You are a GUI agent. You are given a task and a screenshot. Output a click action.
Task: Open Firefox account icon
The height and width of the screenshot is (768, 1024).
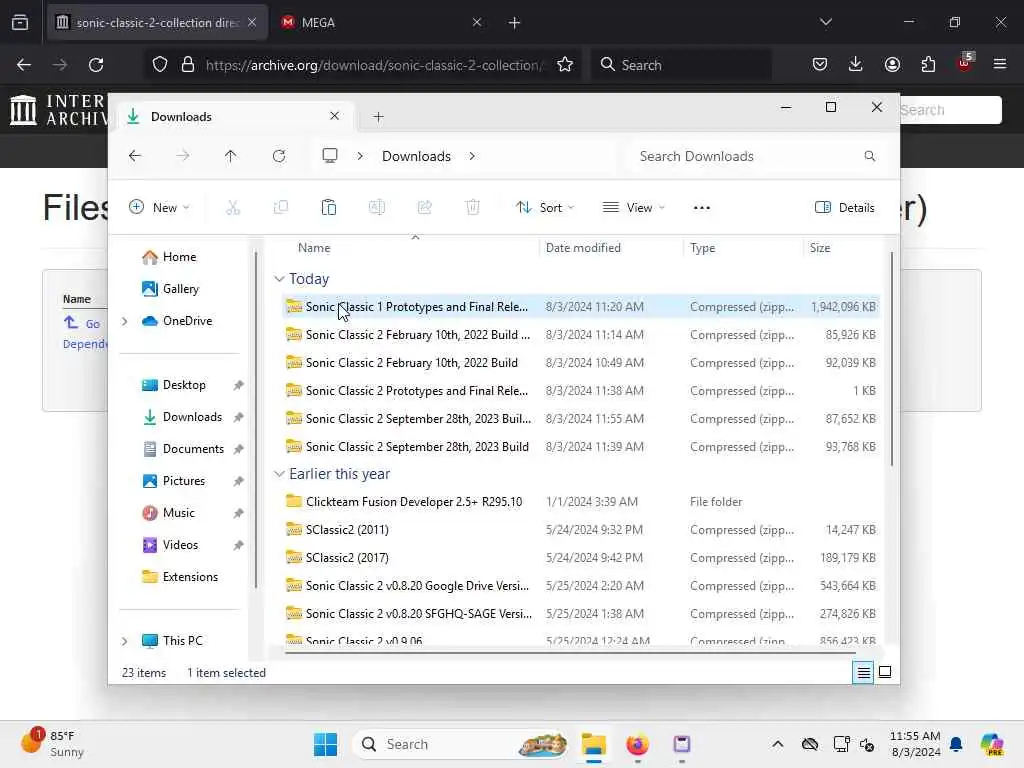(892, 65)
